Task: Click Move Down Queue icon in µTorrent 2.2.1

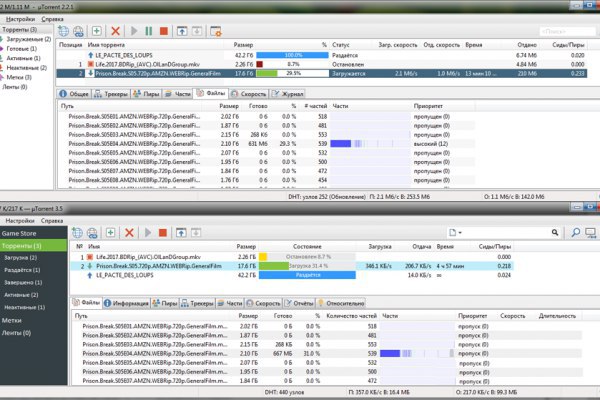Action: (197, 31)
